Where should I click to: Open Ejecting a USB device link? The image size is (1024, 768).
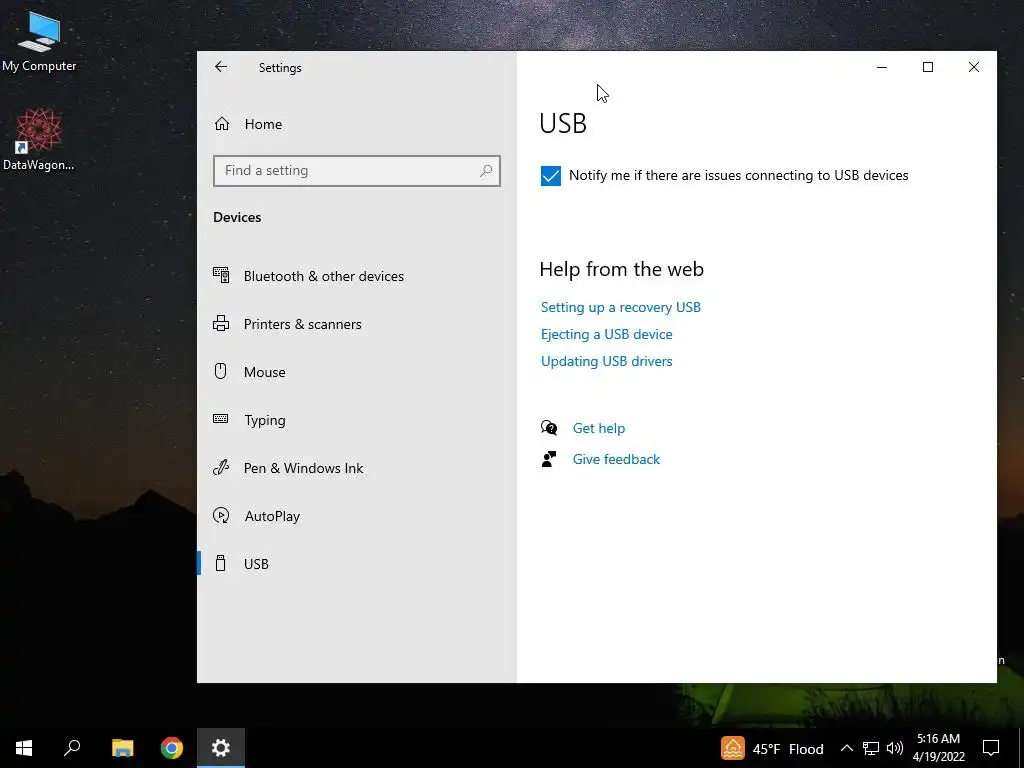click(x=606, y=334)
